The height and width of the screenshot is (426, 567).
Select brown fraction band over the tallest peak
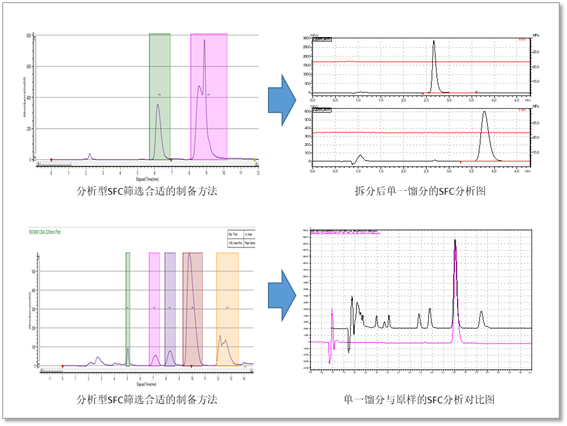[x=193, y=309]
